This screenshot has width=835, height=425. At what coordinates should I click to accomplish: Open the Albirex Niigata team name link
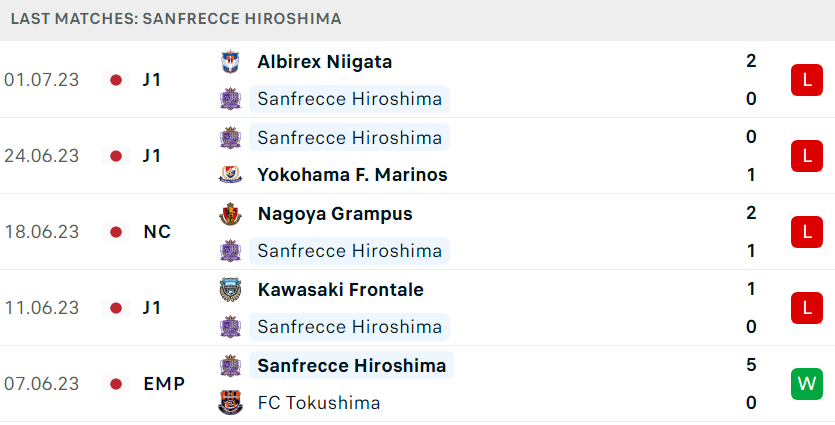(325, 62)
